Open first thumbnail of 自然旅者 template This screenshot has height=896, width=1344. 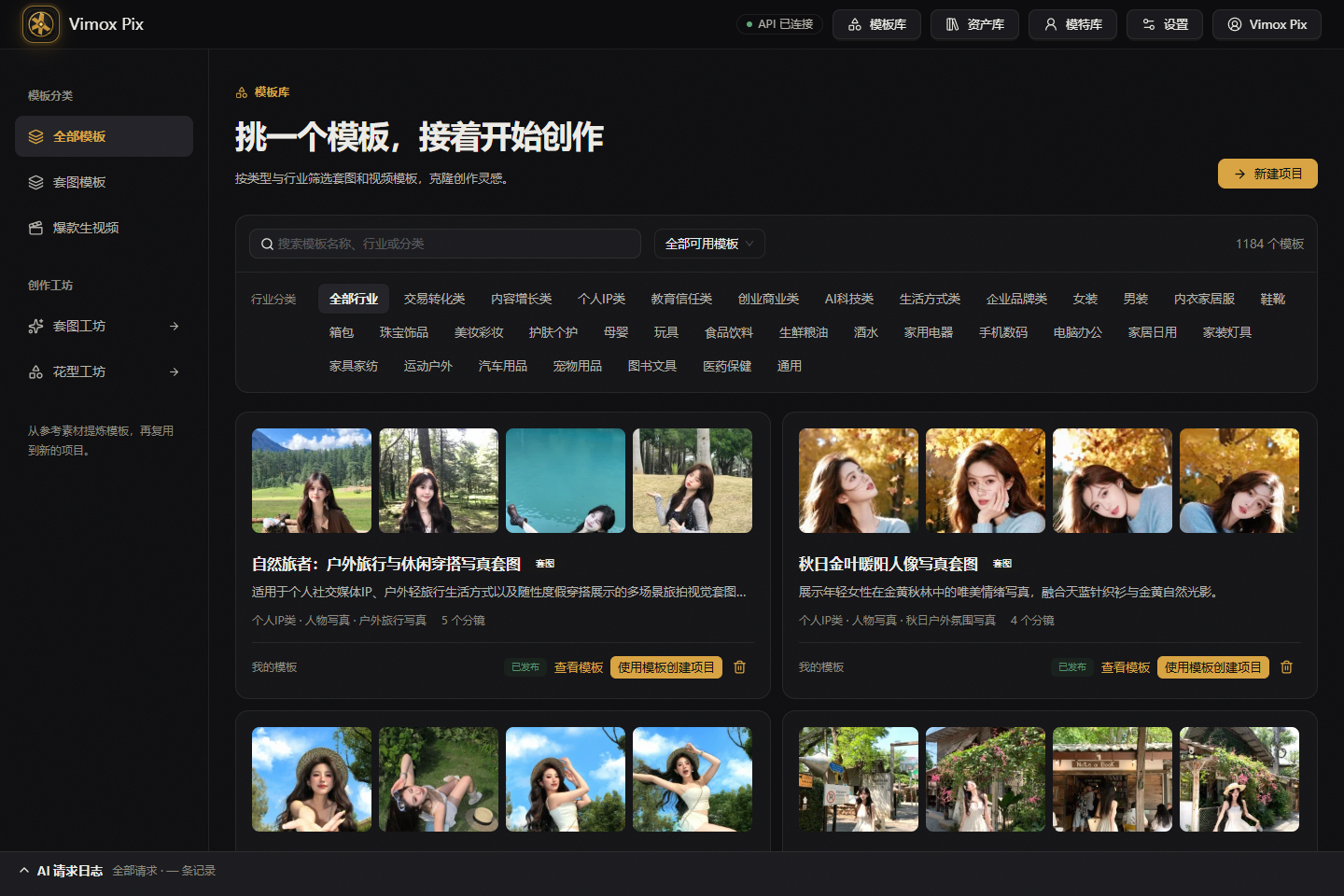point(312,481)
